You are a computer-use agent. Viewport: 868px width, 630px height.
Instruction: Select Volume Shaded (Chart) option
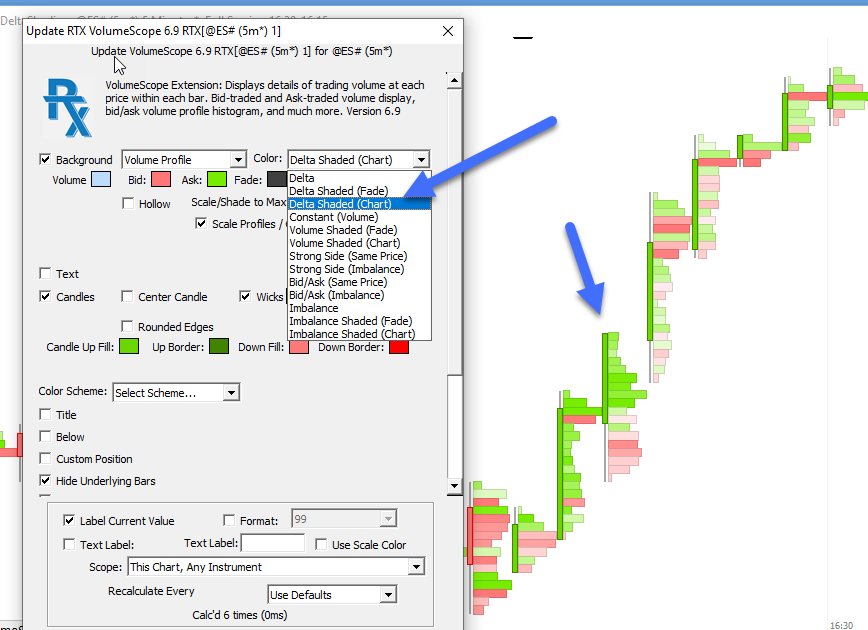click(359, 243)
